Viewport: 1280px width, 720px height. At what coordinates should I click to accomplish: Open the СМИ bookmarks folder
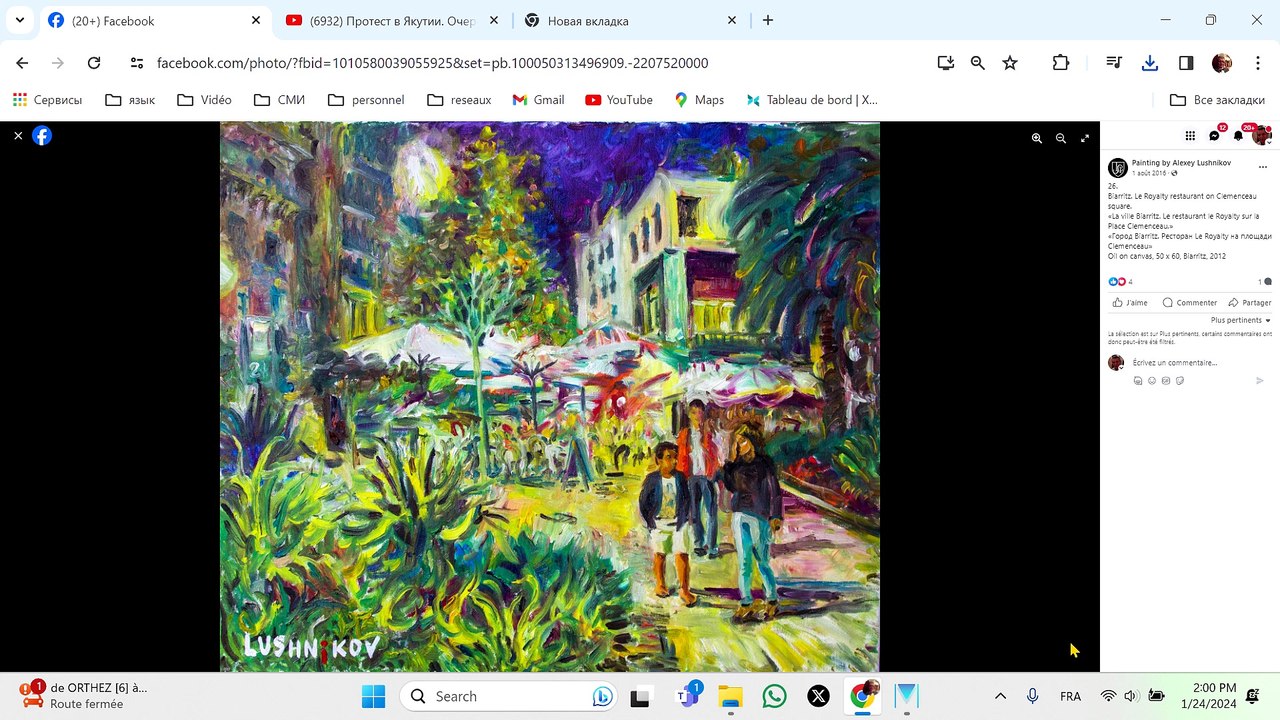coord(279,100)
